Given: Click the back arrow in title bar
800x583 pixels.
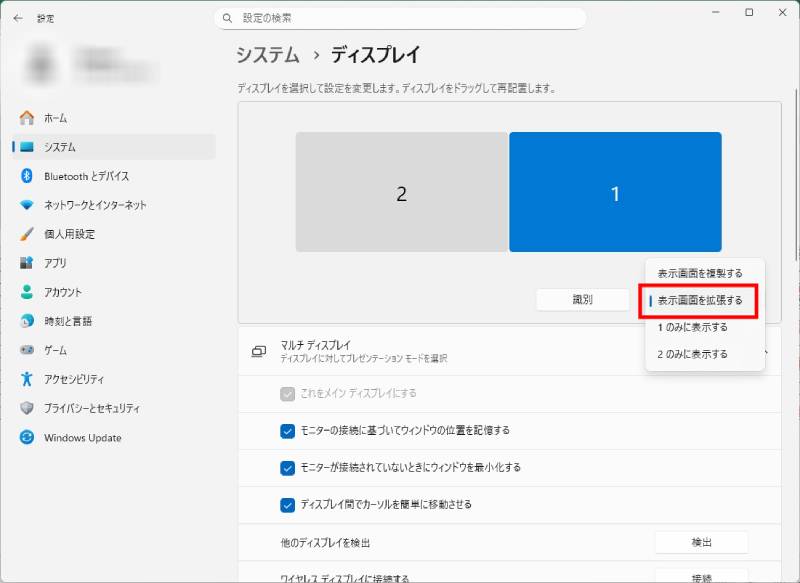Looking at the screenshot, I should pos(18,18).
